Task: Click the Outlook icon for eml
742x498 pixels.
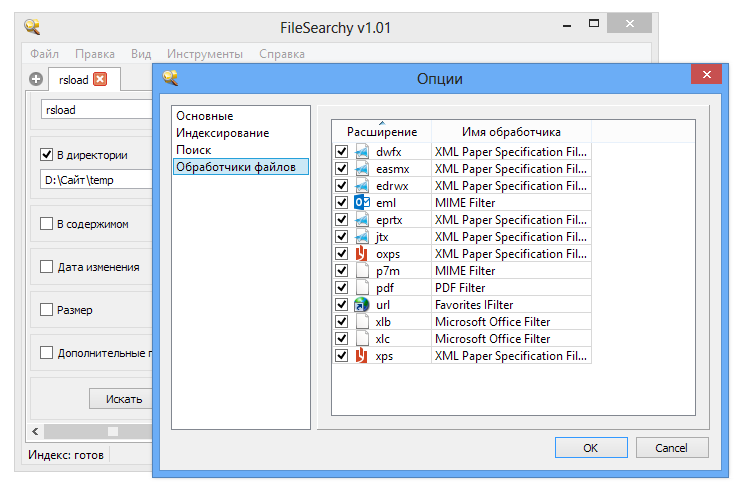Action: (362, 203)
